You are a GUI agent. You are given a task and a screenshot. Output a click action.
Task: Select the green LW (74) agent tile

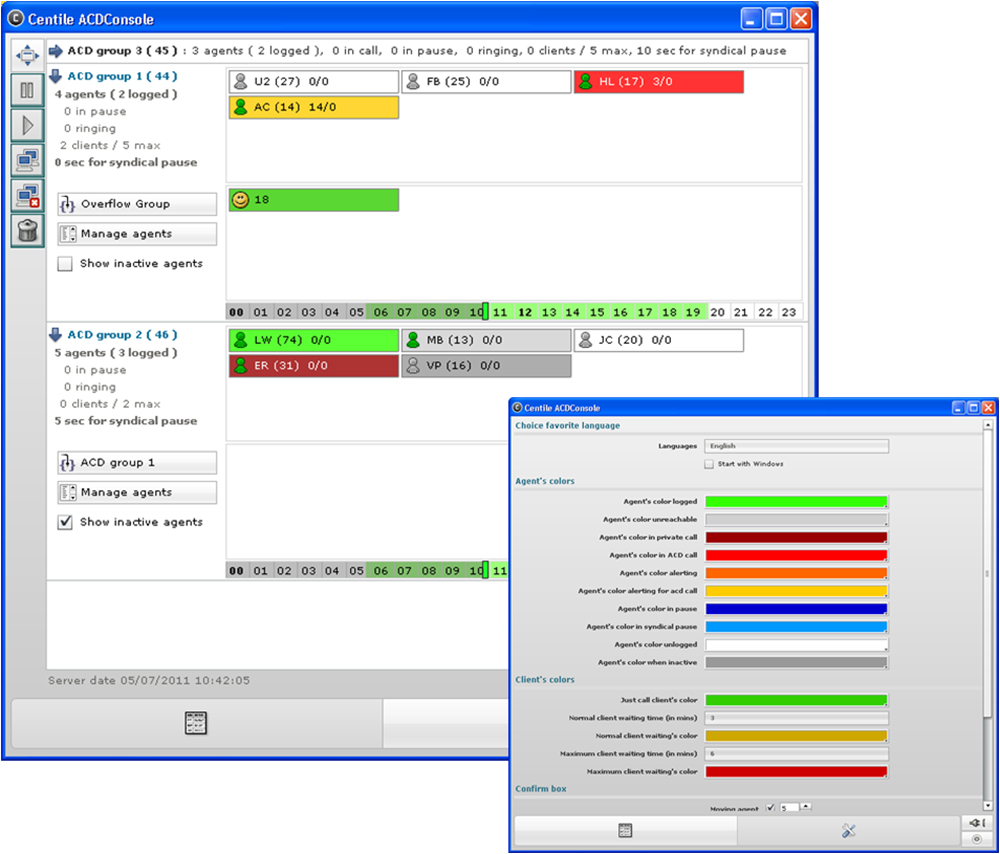(314, 340)
